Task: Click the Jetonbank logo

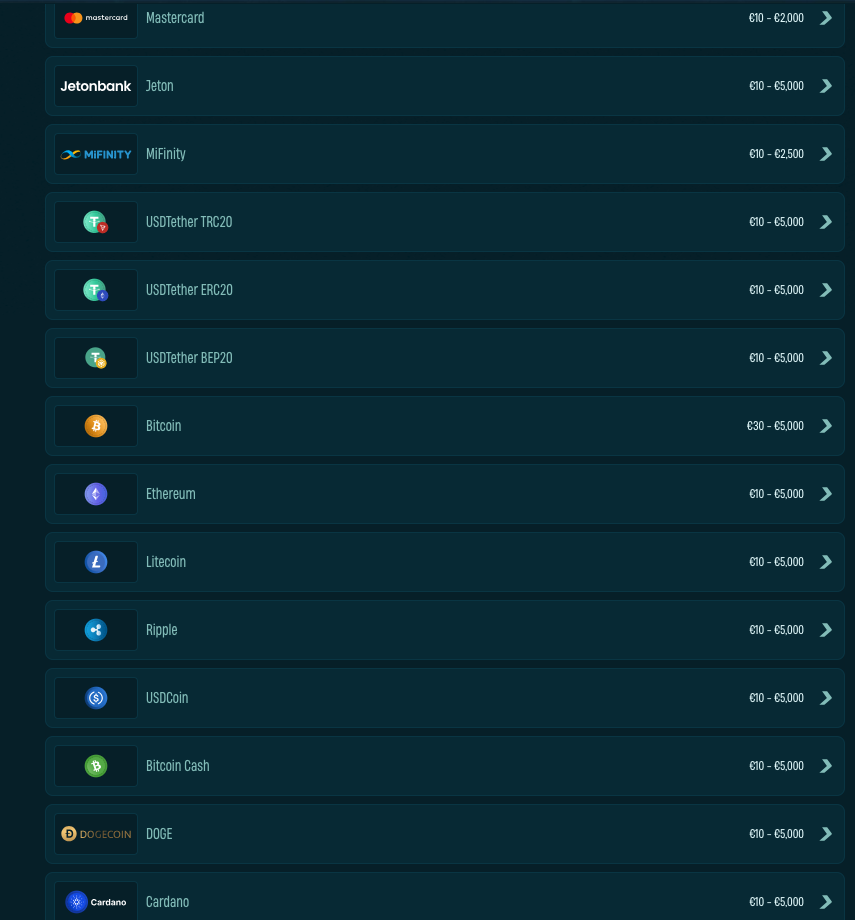Action: point(96,86)
